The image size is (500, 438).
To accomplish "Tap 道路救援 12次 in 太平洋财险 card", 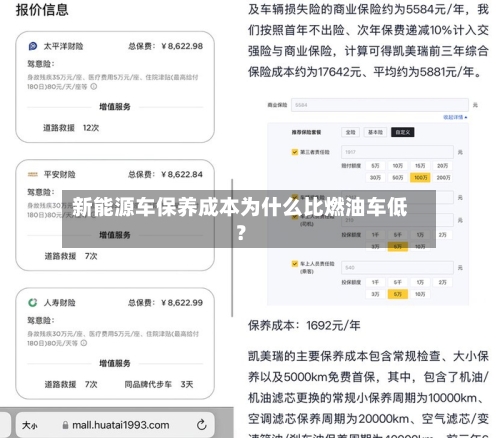I will click(71, 128).
